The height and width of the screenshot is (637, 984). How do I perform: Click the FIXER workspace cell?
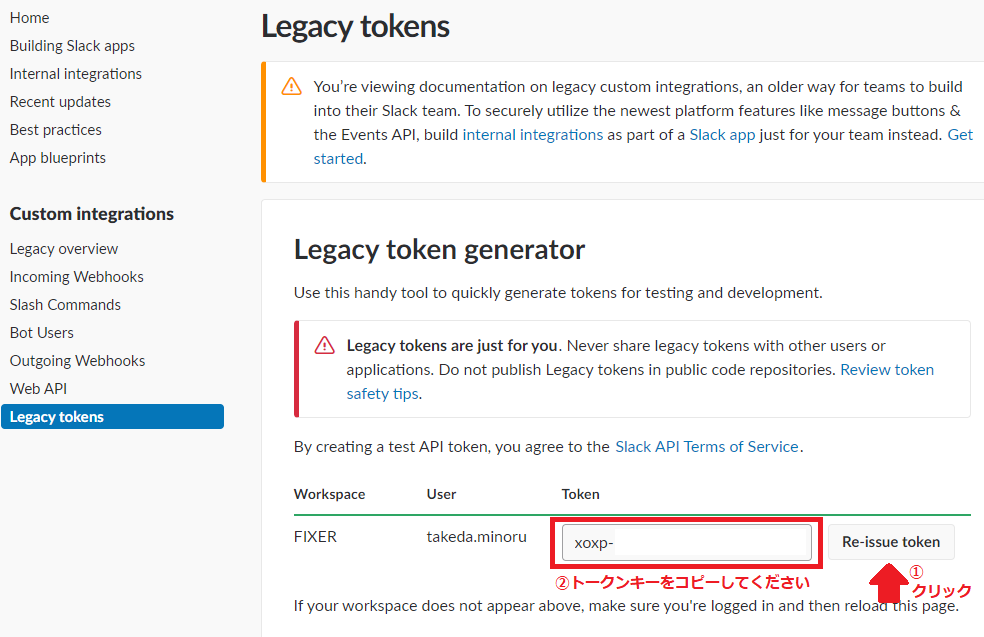[315, 537]
